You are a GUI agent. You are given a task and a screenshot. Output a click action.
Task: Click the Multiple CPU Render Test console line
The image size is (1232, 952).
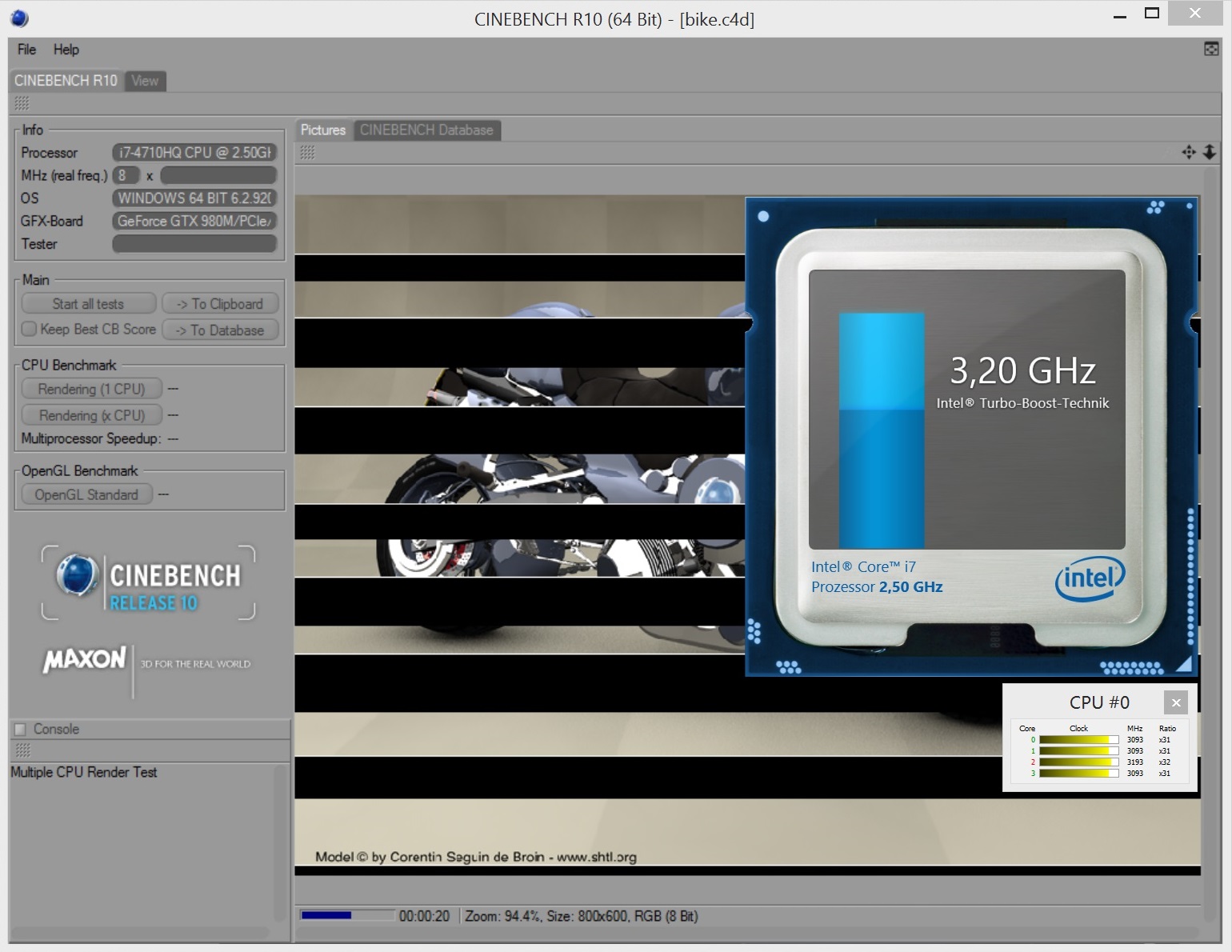(x=84, y=772)
